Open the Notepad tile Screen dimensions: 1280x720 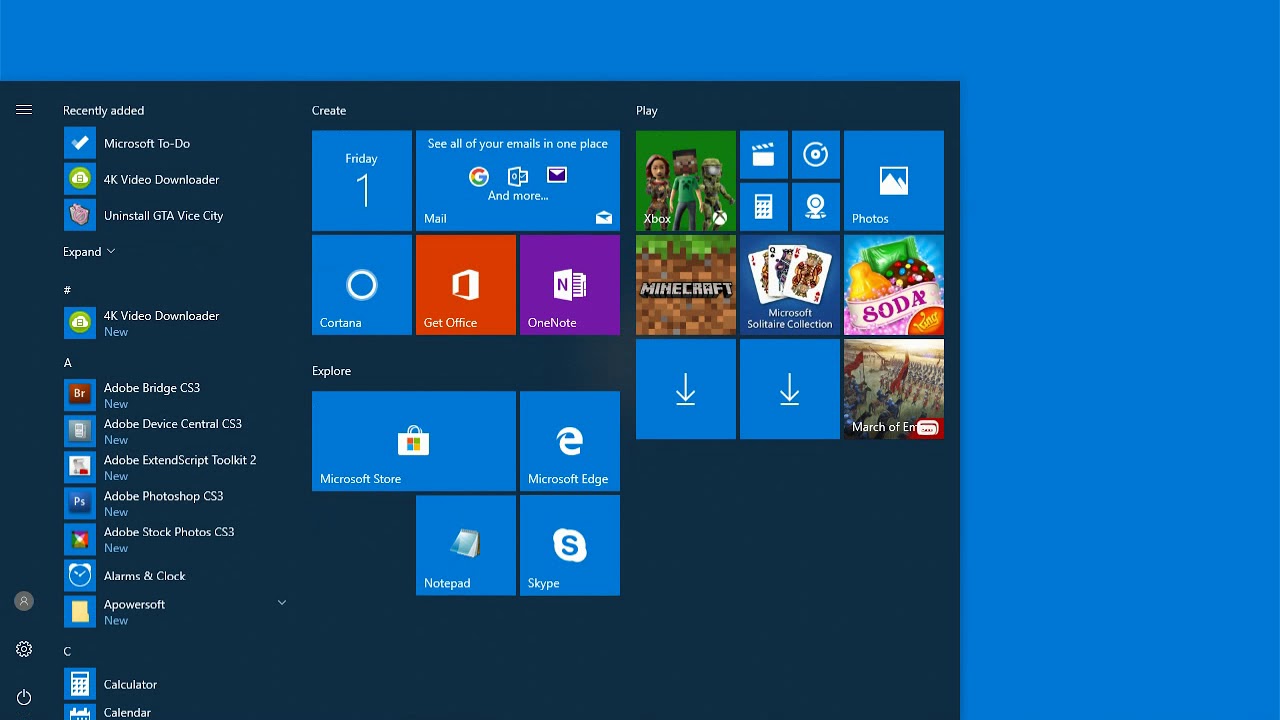click(466, 545)
